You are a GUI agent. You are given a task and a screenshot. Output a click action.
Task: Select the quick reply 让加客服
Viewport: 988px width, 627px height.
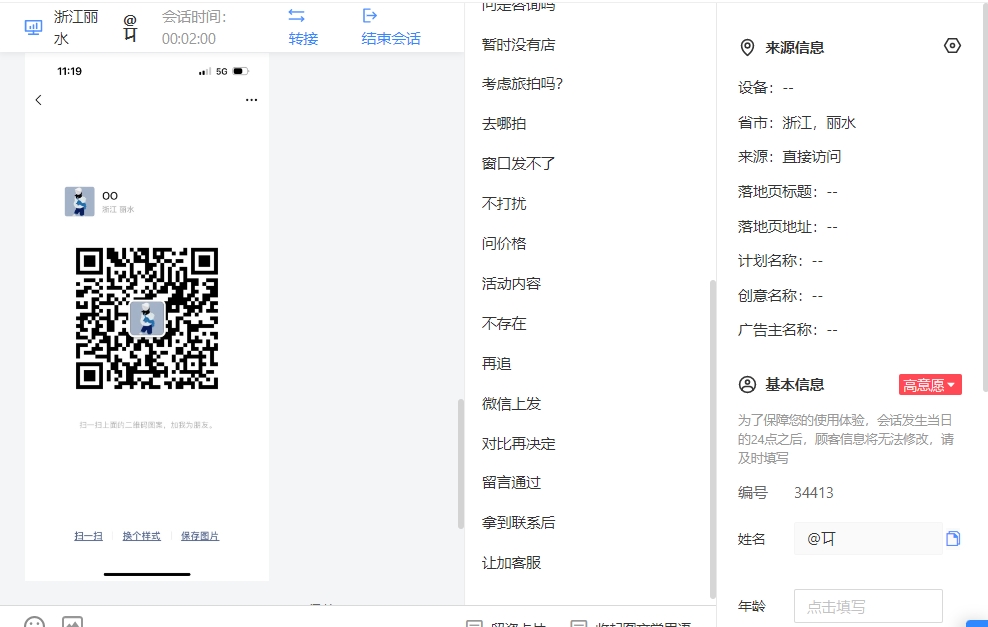tap(512, 563)
